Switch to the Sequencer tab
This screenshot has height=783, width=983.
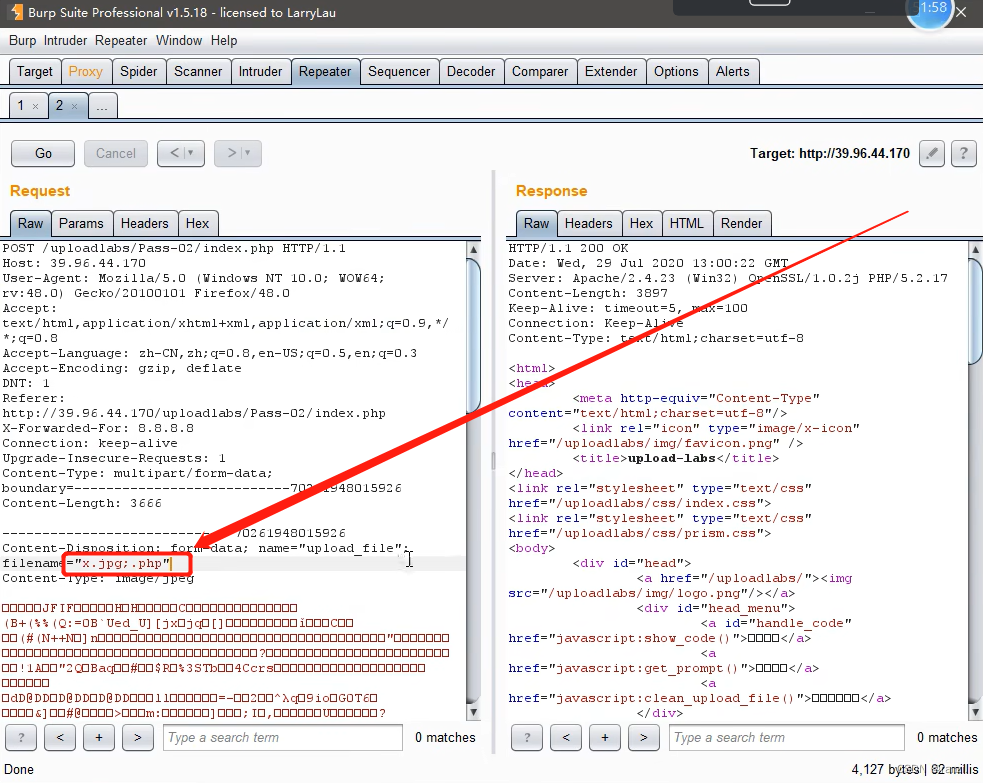399,71
